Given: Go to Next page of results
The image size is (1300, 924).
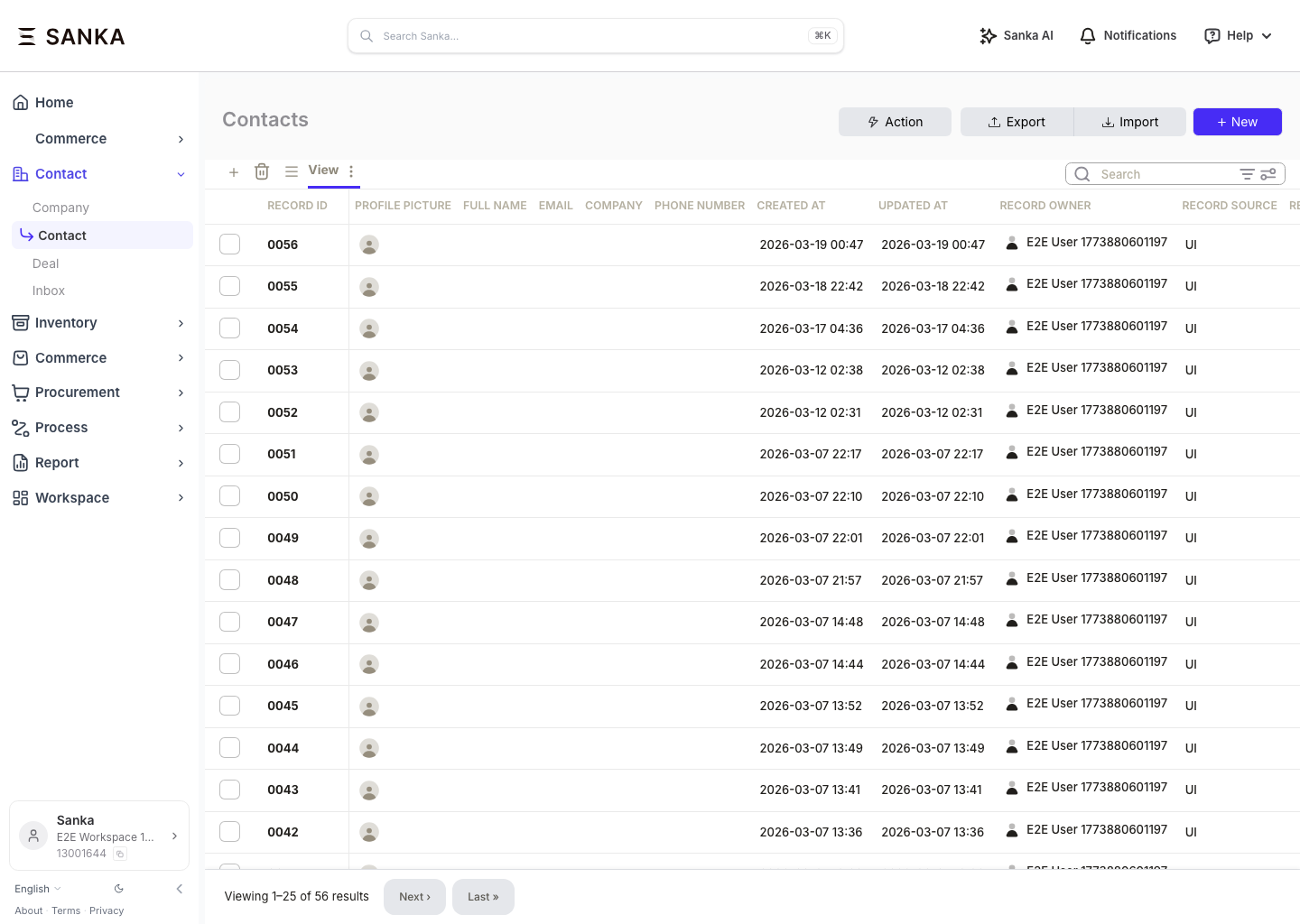Looking at the screenshot, I should (x=414, y=897).
